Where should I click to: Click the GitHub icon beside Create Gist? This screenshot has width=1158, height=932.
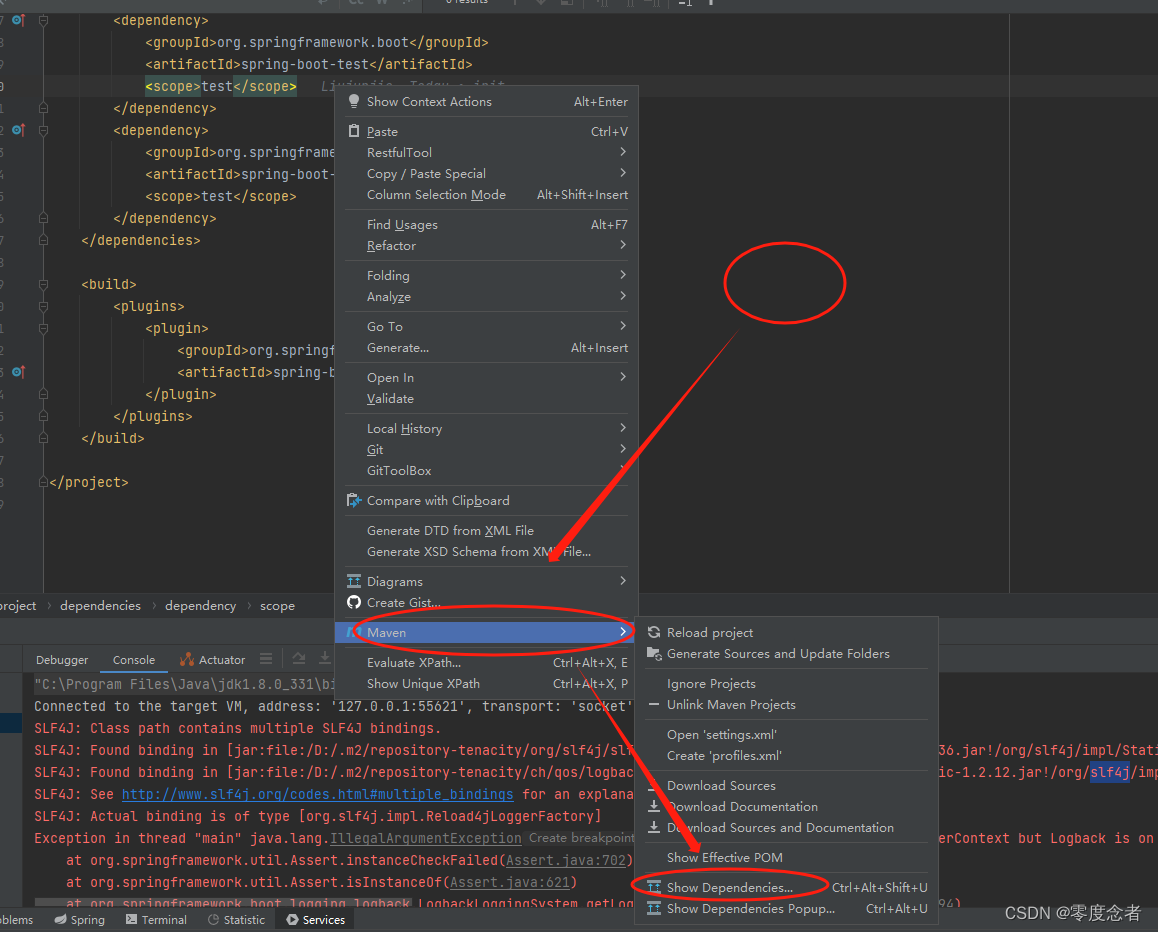tap(354, 602)
